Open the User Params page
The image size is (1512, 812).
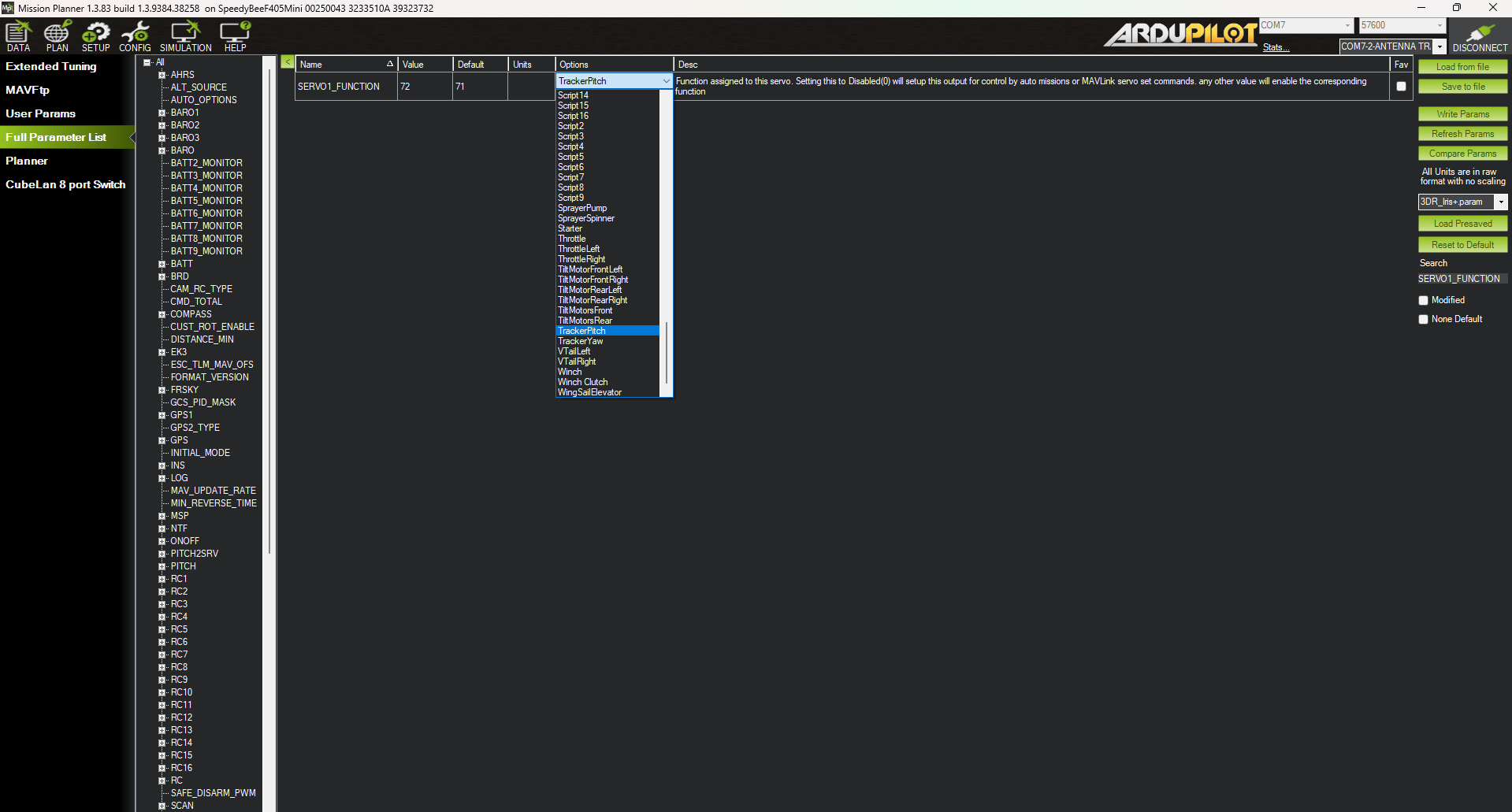tap(41, 113)
